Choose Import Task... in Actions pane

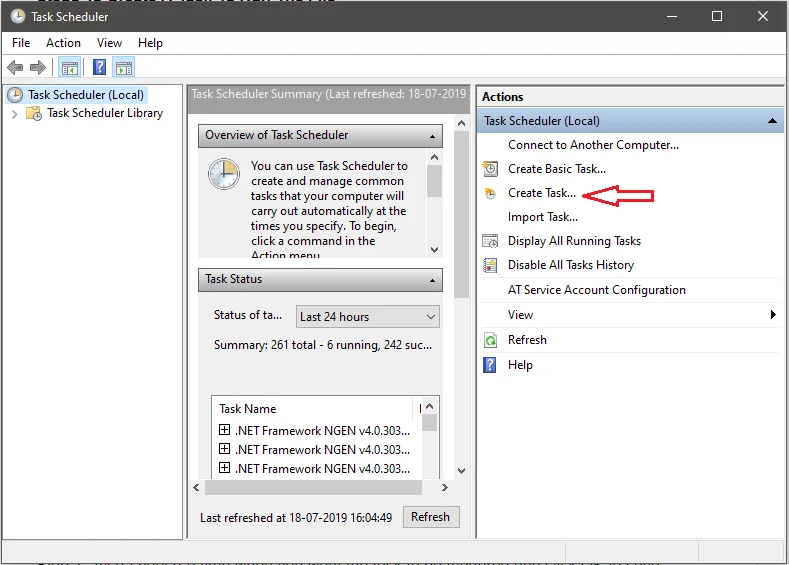[542, 217]
